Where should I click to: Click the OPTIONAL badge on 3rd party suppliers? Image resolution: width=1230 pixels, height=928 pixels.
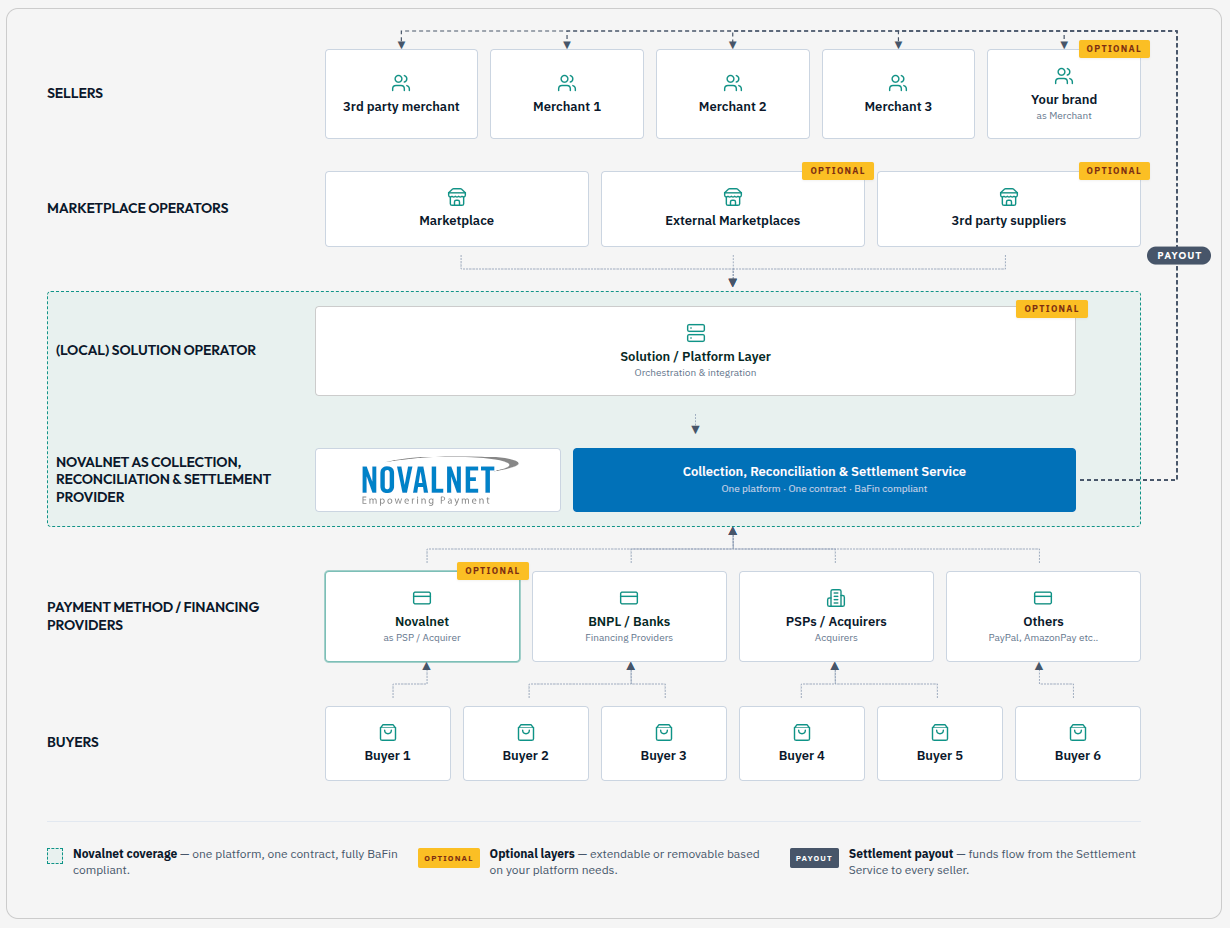tap(1114, 171)
